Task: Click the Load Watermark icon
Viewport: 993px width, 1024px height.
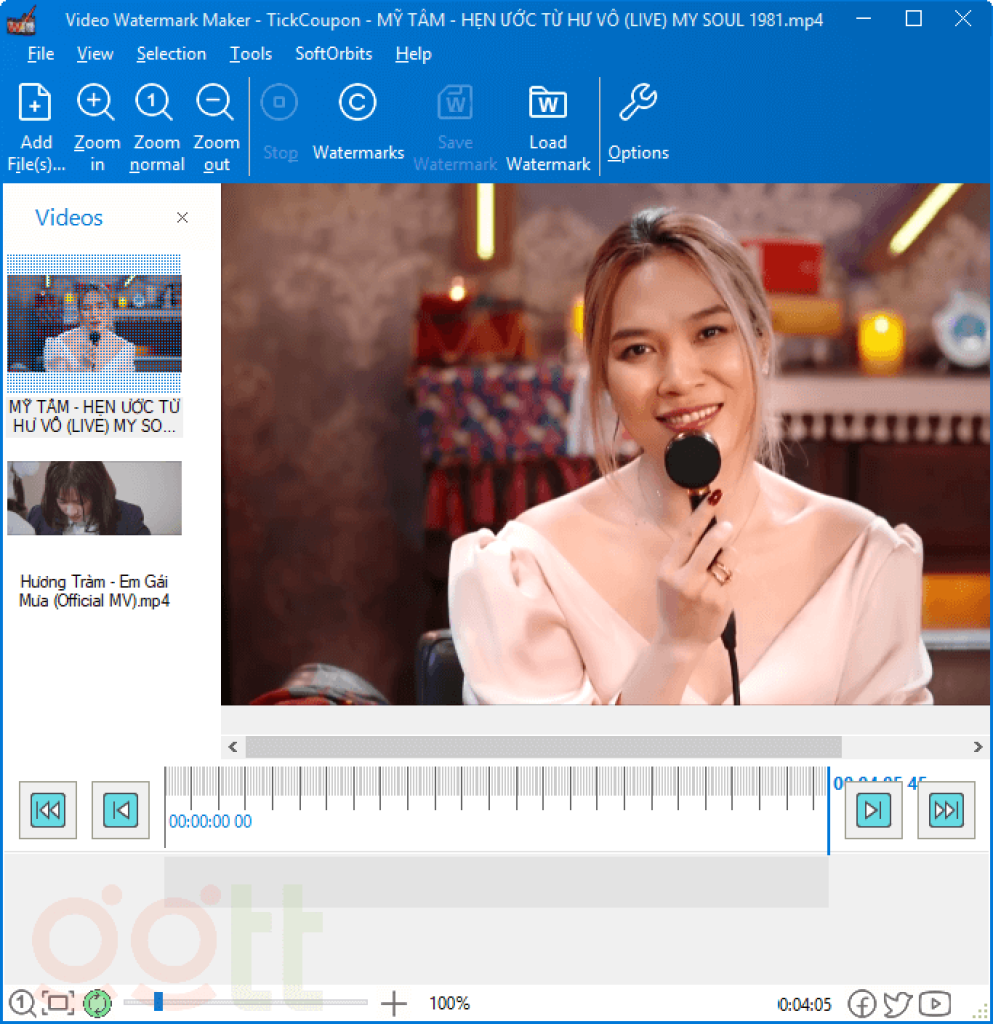Action: coord(548,103)
